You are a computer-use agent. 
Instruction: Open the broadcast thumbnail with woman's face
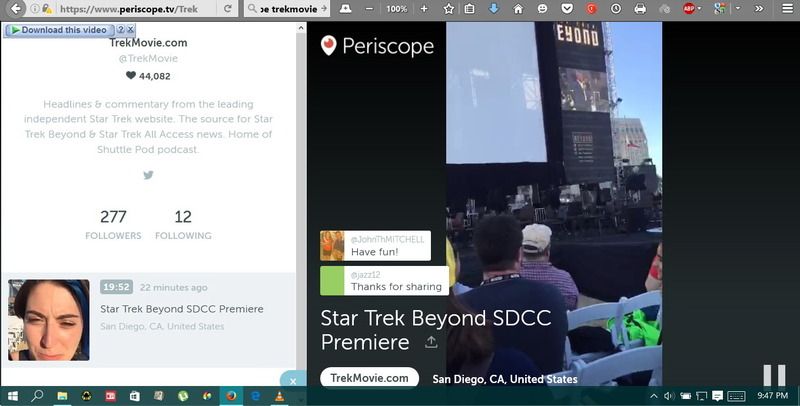pos(49,320)
